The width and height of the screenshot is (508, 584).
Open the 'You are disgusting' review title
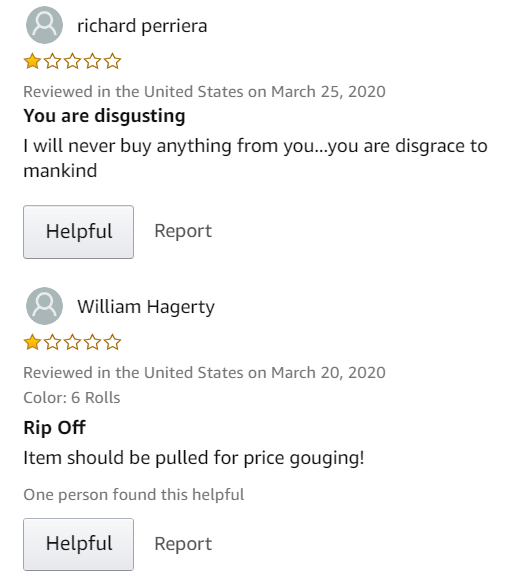coord(104,116)
